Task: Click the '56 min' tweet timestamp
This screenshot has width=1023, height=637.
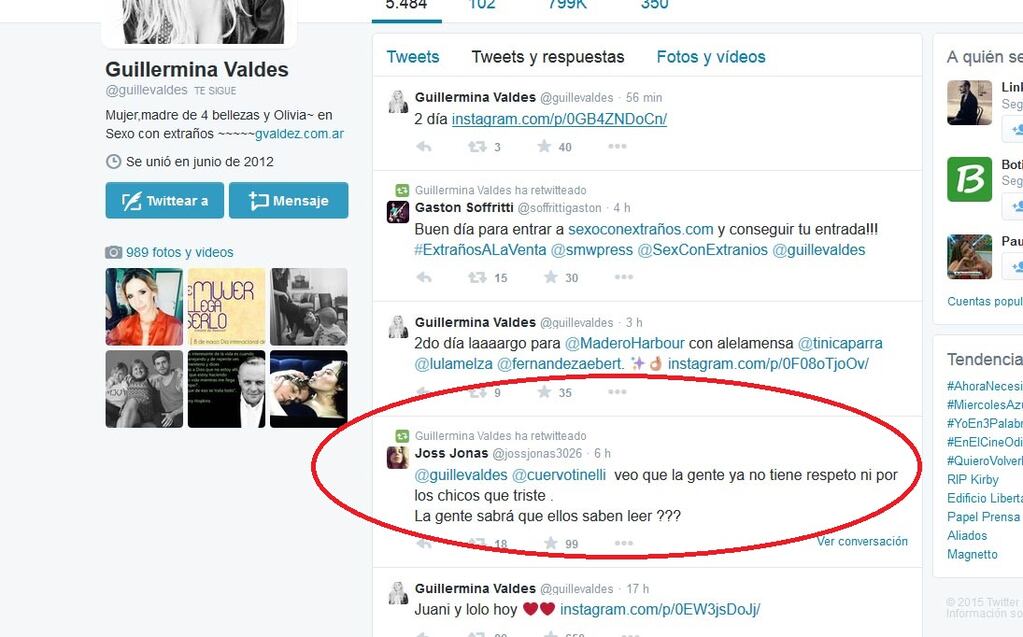Action: point(644,97)
